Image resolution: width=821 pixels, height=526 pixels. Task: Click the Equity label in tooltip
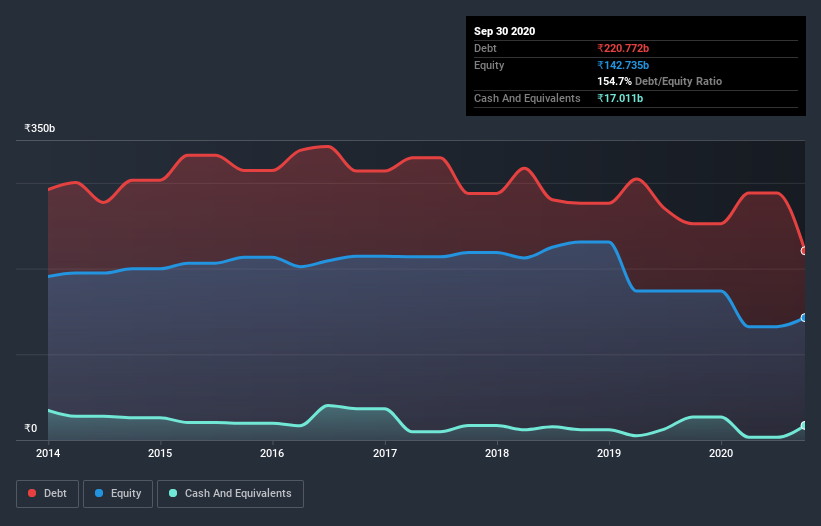pyautogui.click(x=489, y=65)
